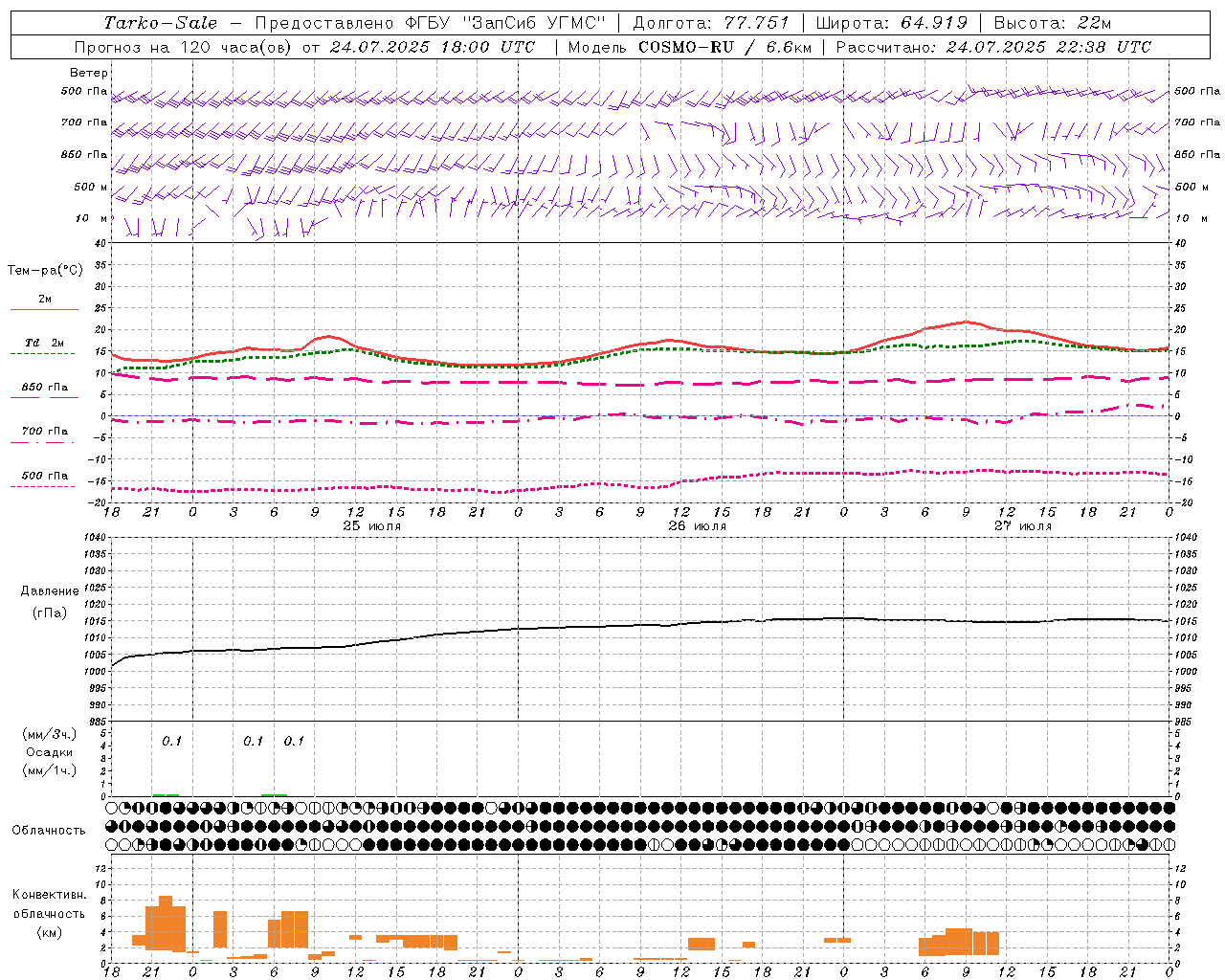The width and height of the screenshot is (1225, 980).
Task: Click the Облачность cloudiness row label
Action: 49,830
